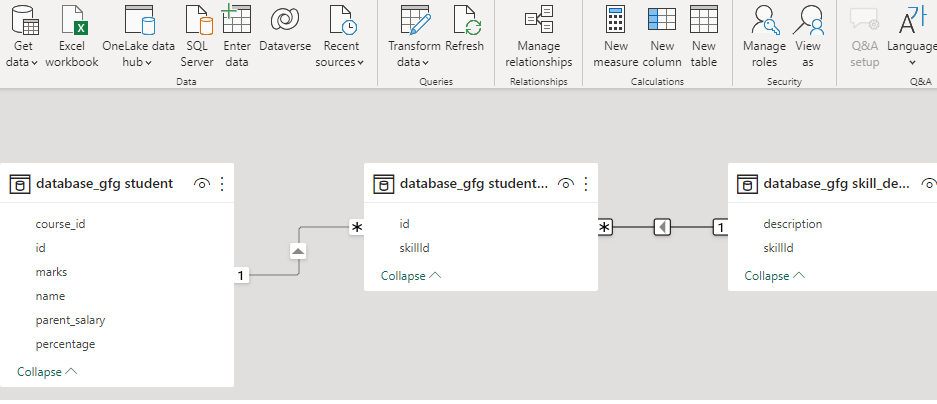
Task: Select the parent_salary field
Action: point(70,320)
